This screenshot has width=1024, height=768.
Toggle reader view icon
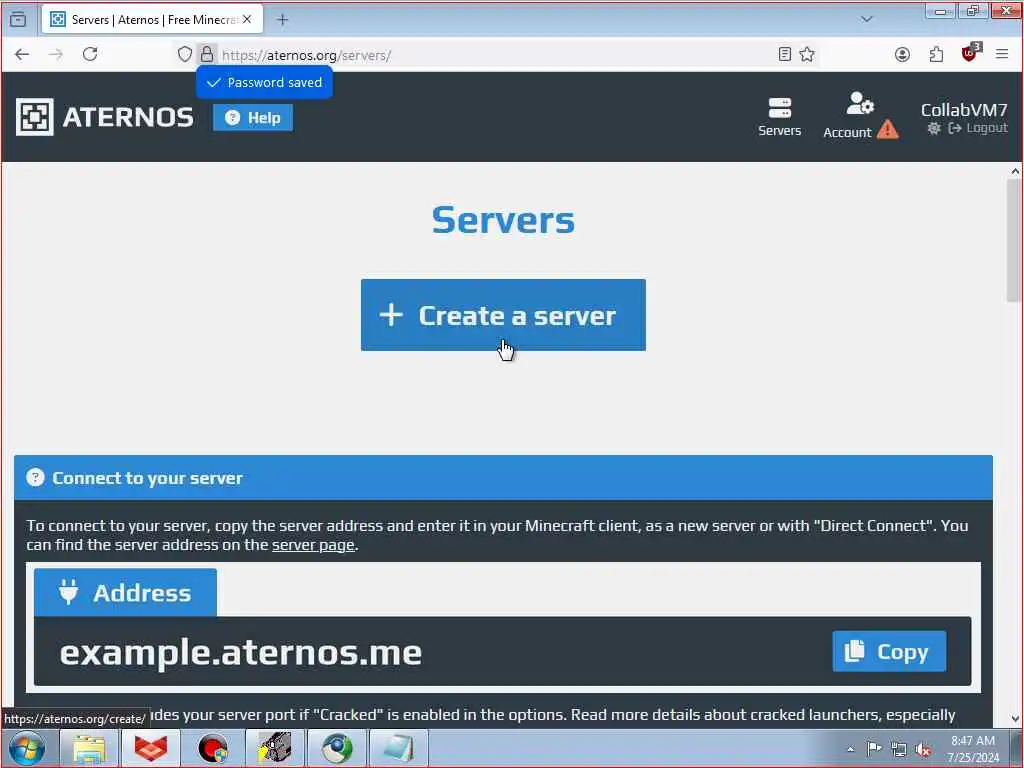[x=785, y=54]
